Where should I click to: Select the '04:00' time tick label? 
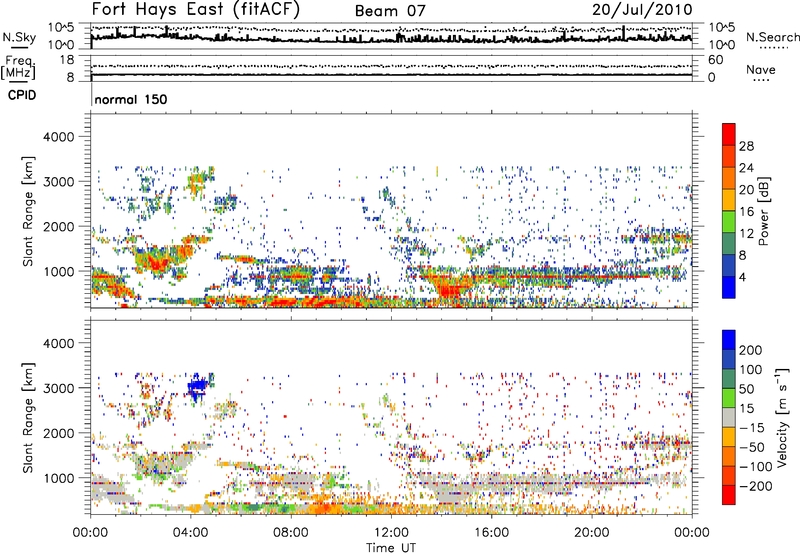190,533
